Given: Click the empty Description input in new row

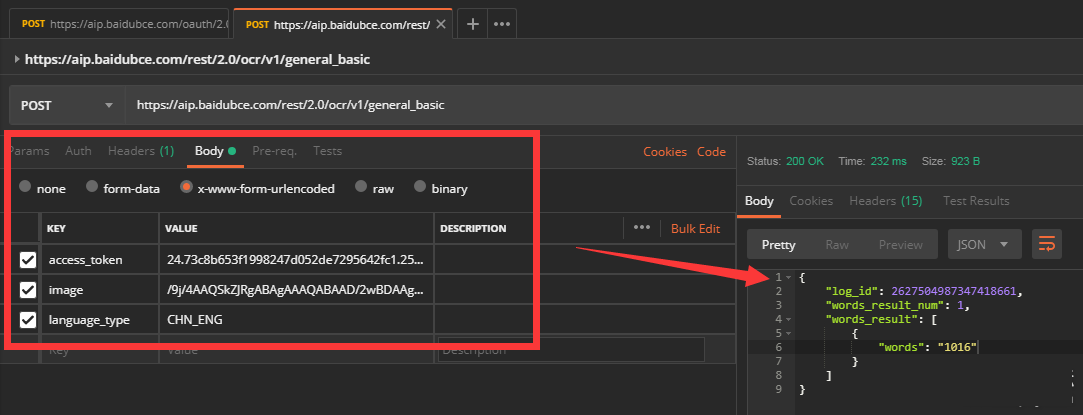Looking at the screenshot, I should (x=571, y=350).
